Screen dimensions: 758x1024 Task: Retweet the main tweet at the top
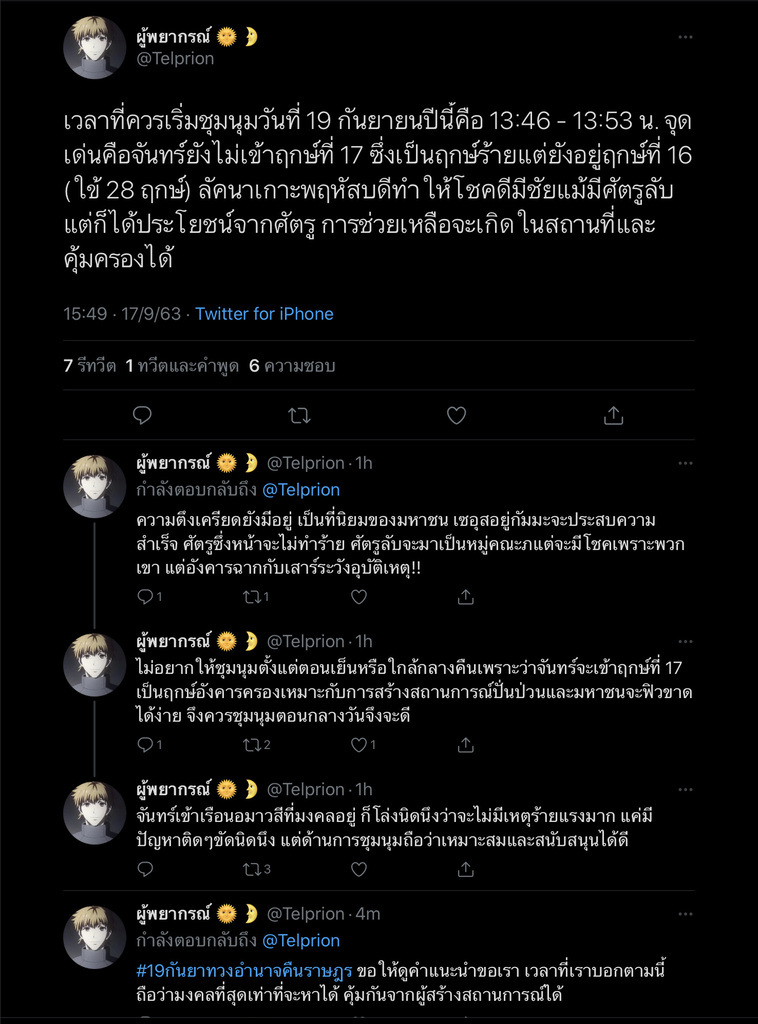coord(299,415)
